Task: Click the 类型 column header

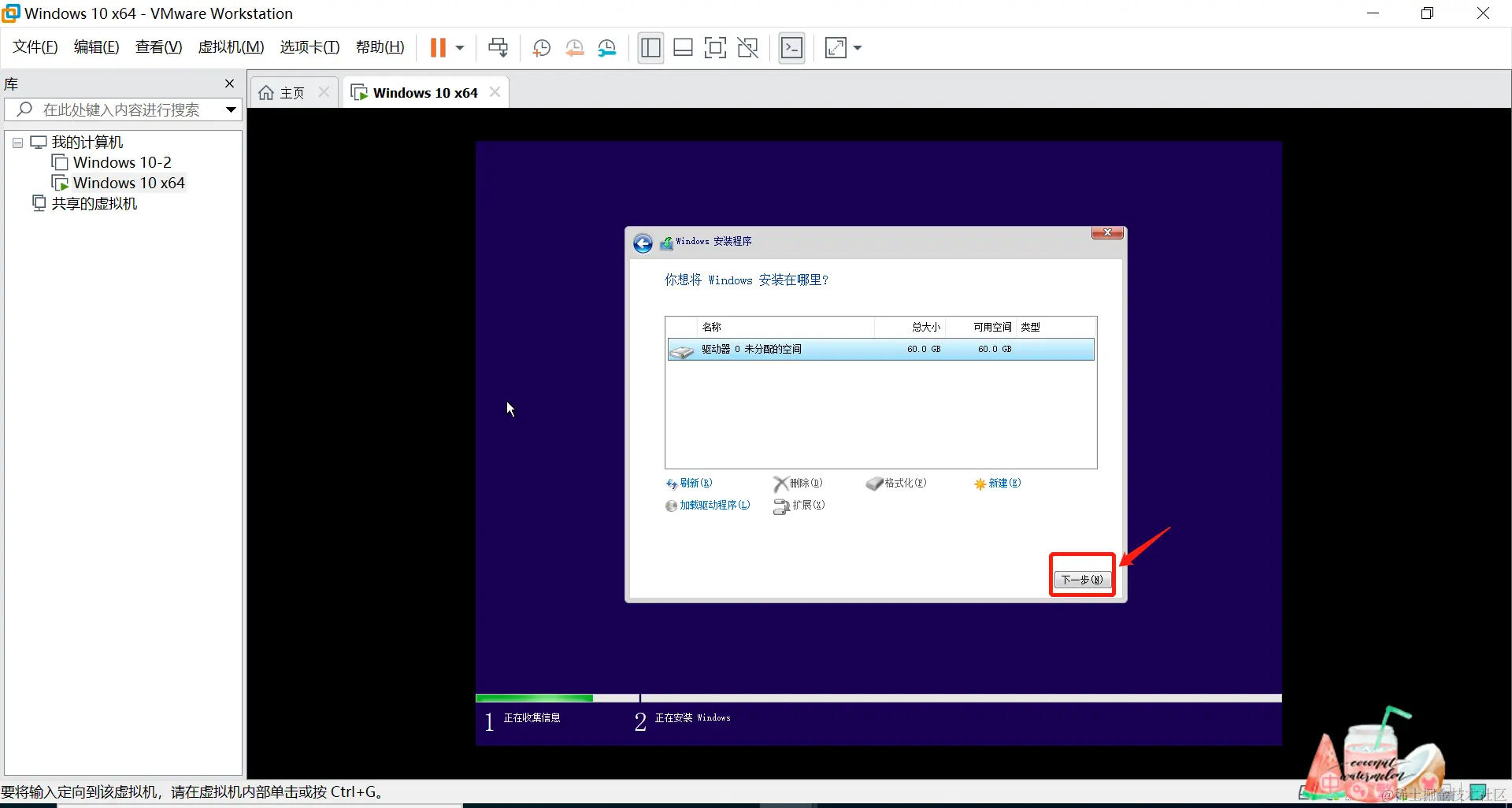Action: point(1030,327)
